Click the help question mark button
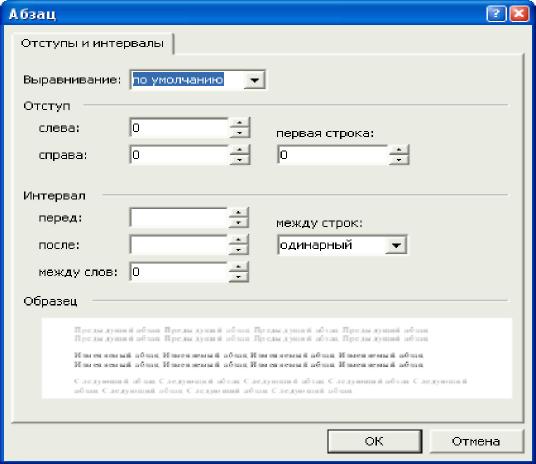 (496, 14)
